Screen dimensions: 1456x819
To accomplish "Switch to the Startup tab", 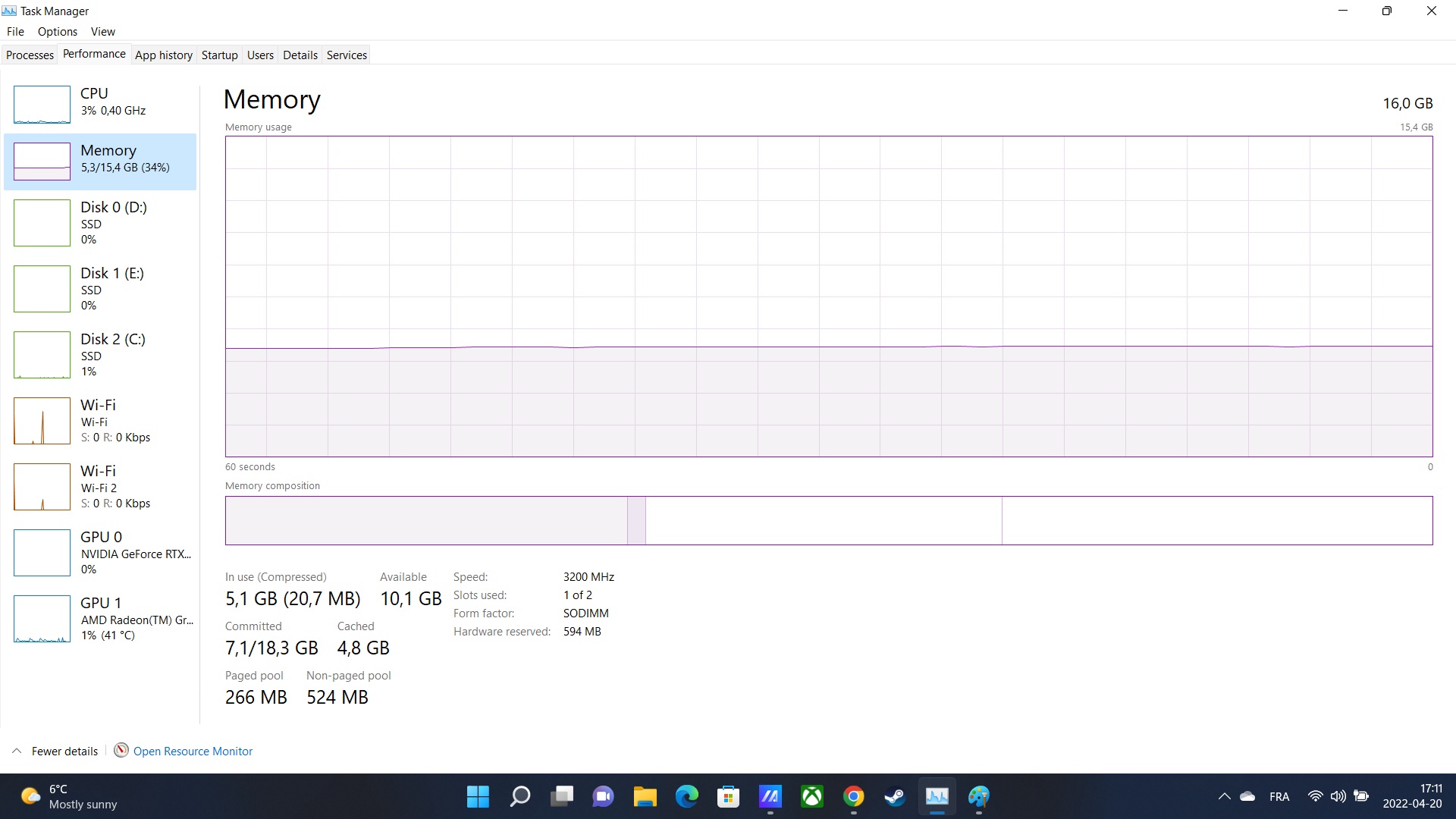I will [x=219, y=55].
